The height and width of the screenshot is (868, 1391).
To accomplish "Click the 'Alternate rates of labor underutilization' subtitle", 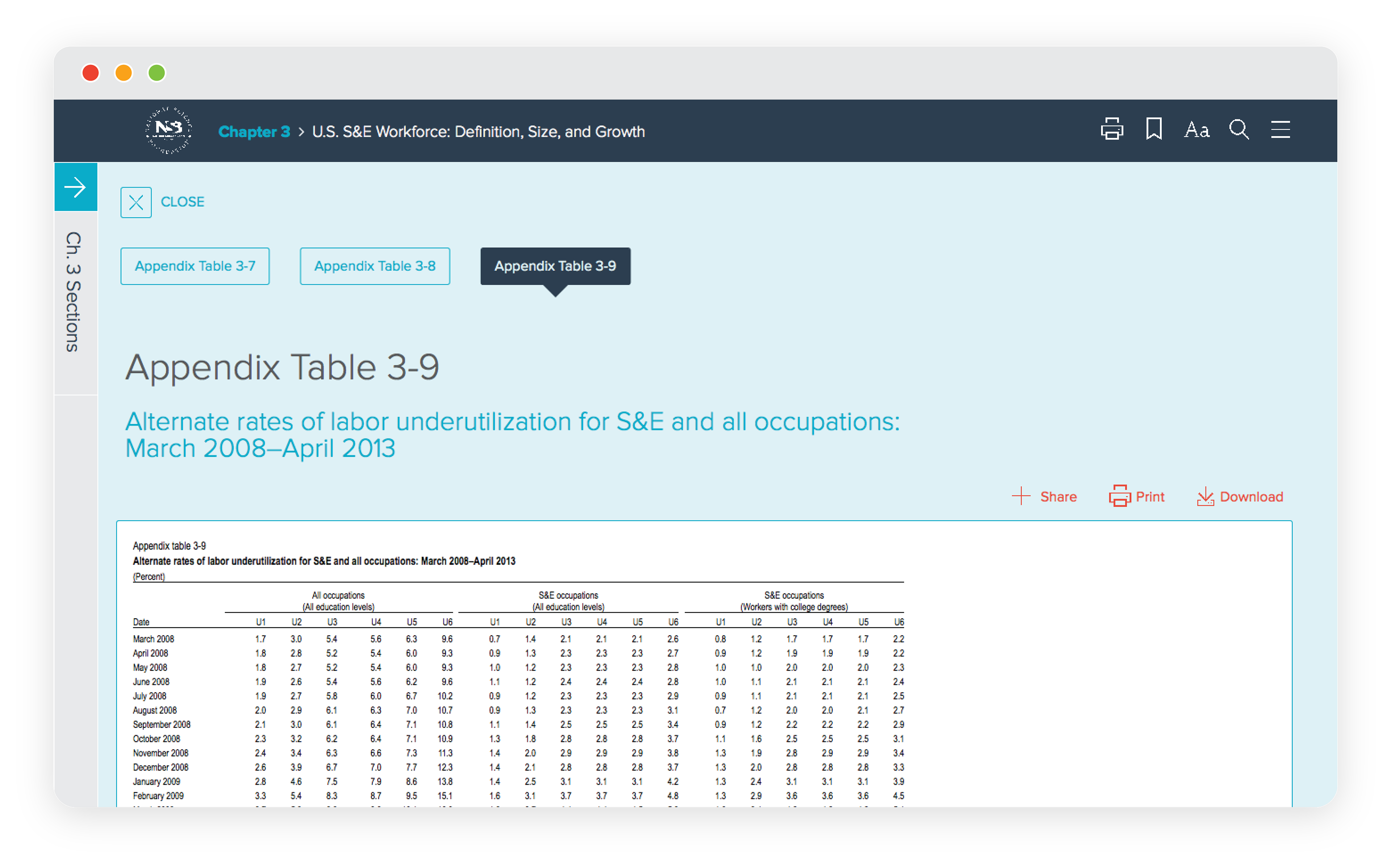I will [x=512, y=435].
